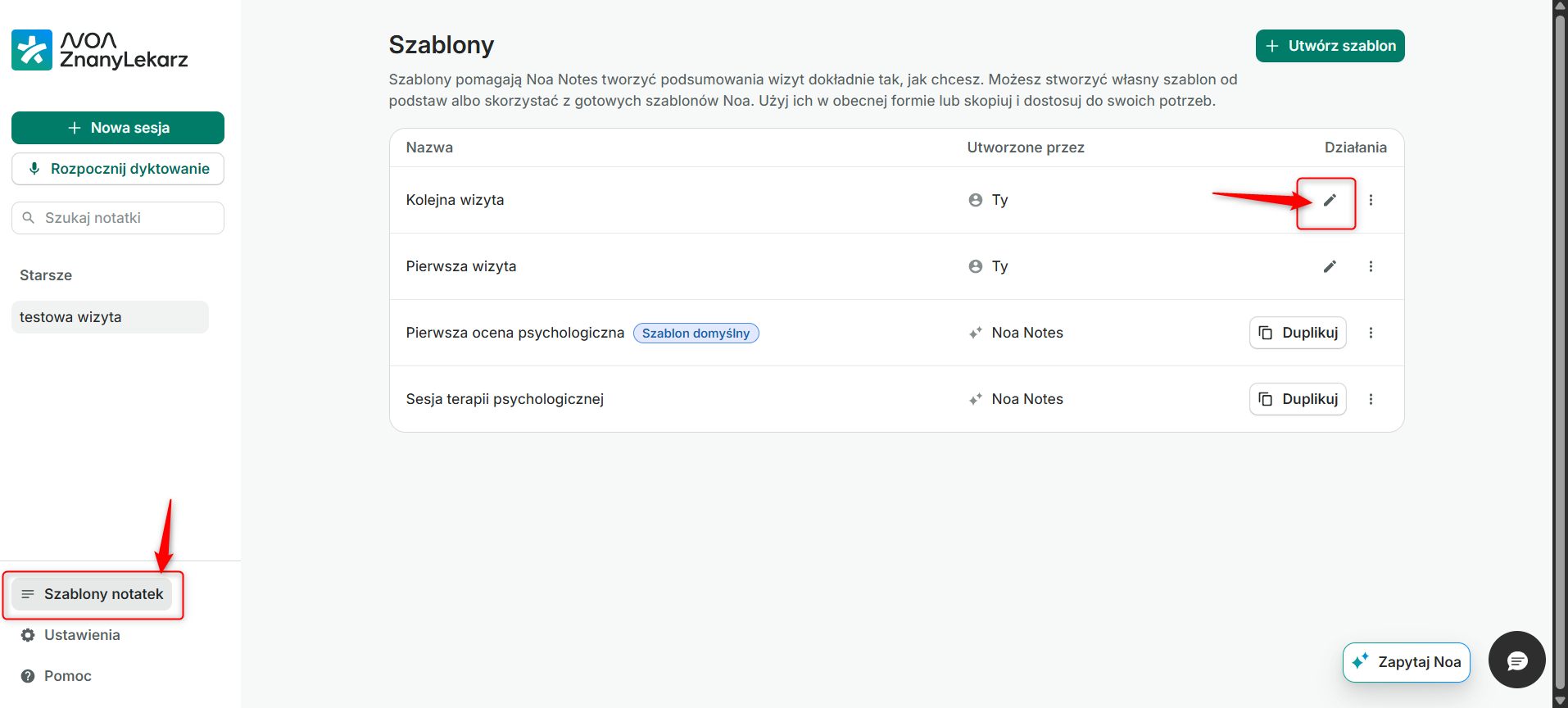Edit the Kolejna wizyta template with pencil icon

(x=1330, y=200)
